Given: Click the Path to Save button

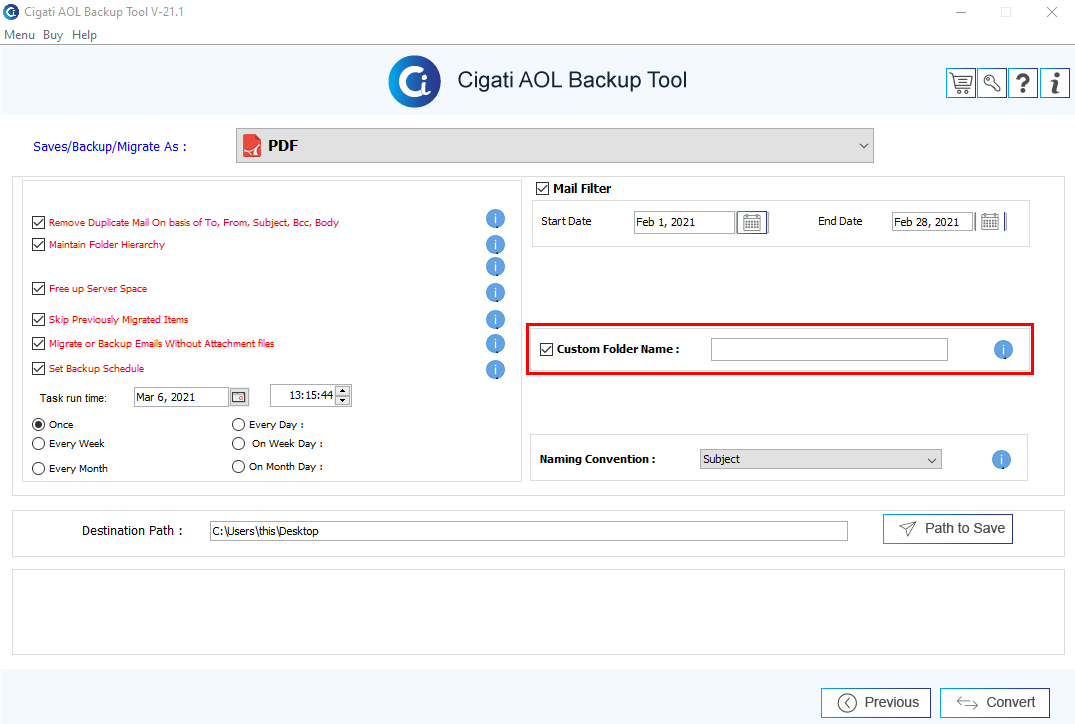Looking at the screenshot, I should pyautogui.click(x=947, y=529).
